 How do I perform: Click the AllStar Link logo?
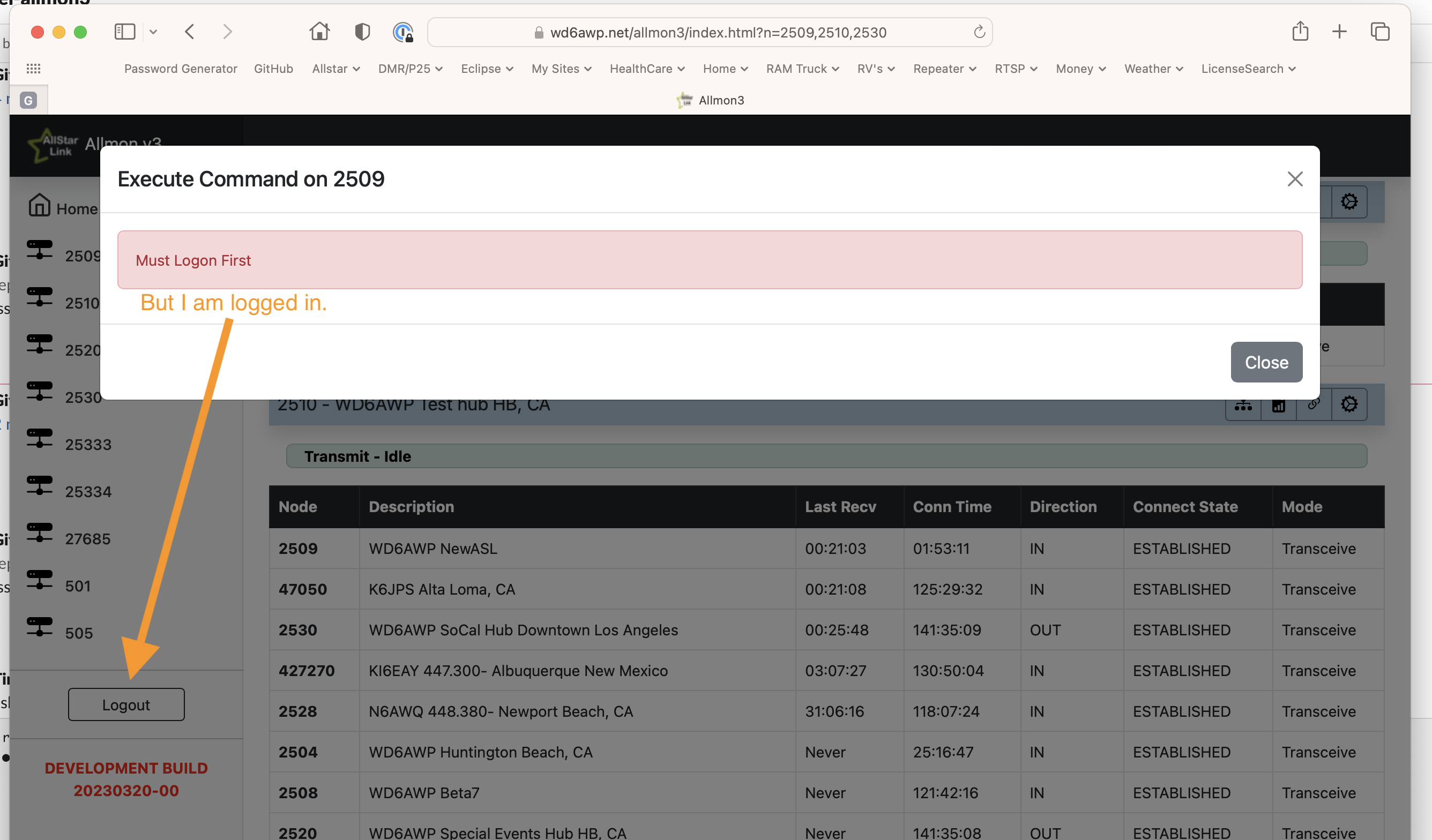click(53, 146)
